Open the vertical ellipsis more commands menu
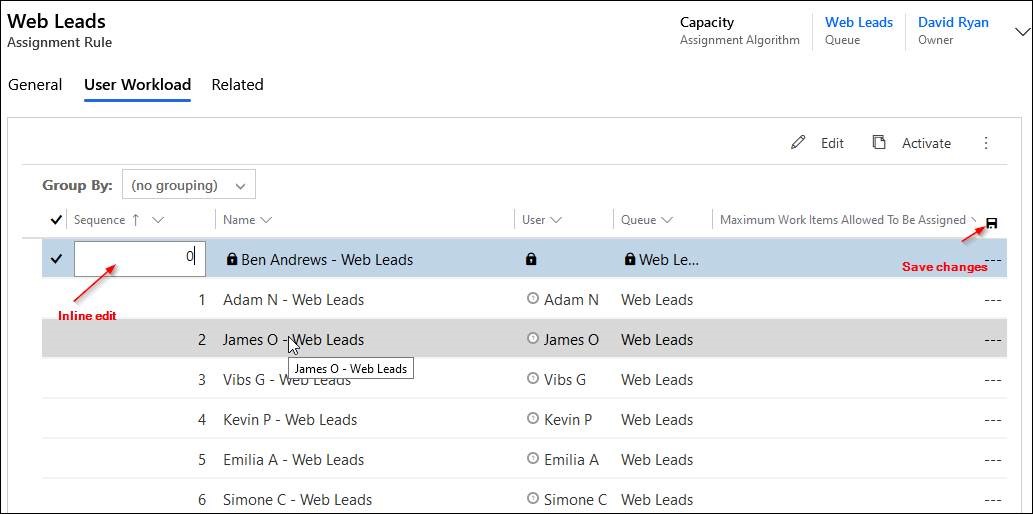The height and width of the screenshot is (514, 1033). click(x=986, y=143)
